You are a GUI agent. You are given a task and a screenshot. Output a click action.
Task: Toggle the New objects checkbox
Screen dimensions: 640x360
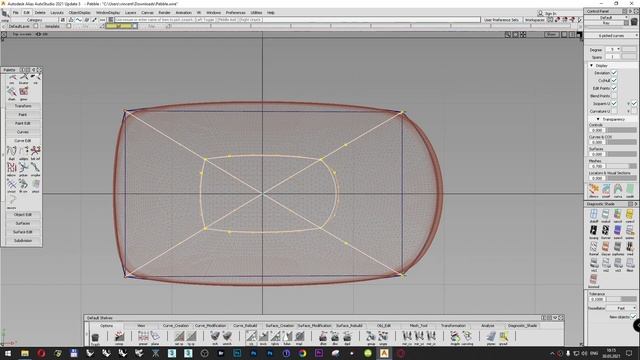[x=633, y=317]
